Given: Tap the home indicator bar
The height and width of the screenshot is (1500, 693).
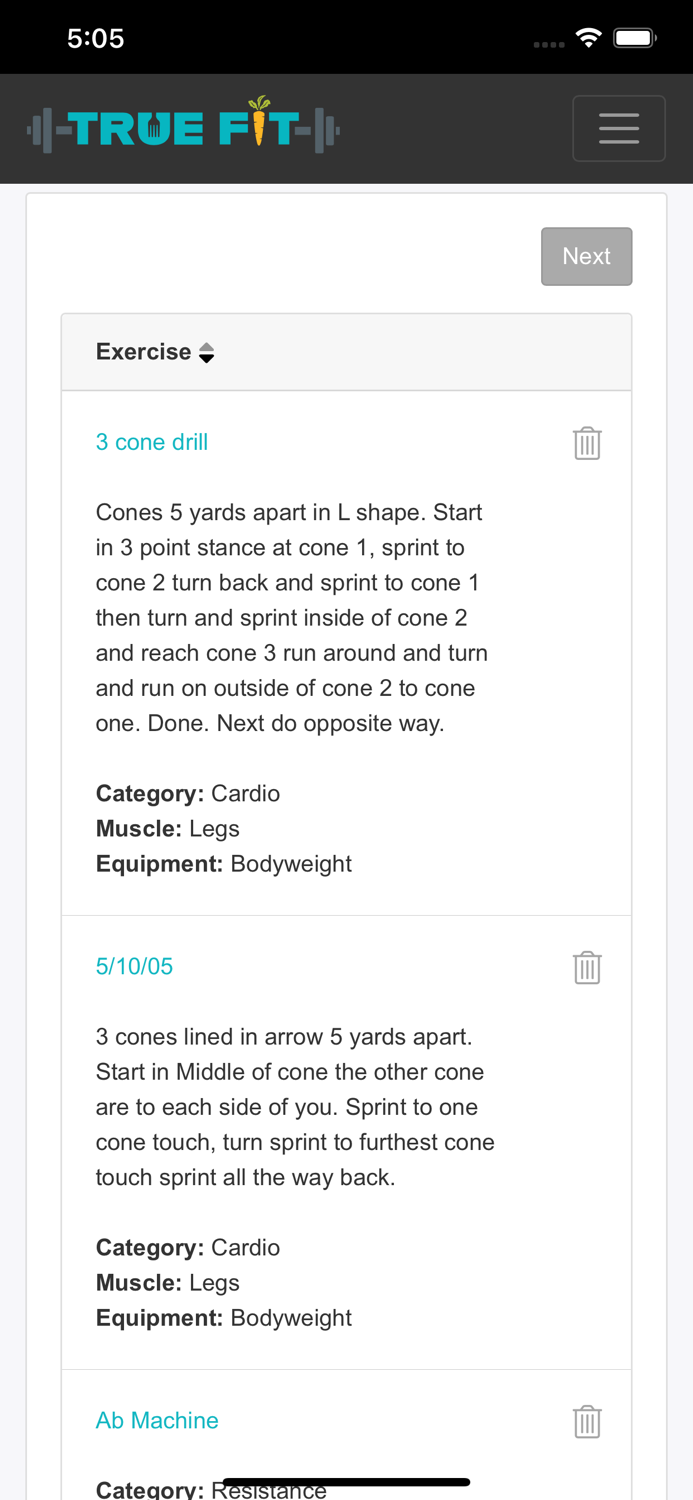Looking at the screenshot, I should coord(346,1481).
